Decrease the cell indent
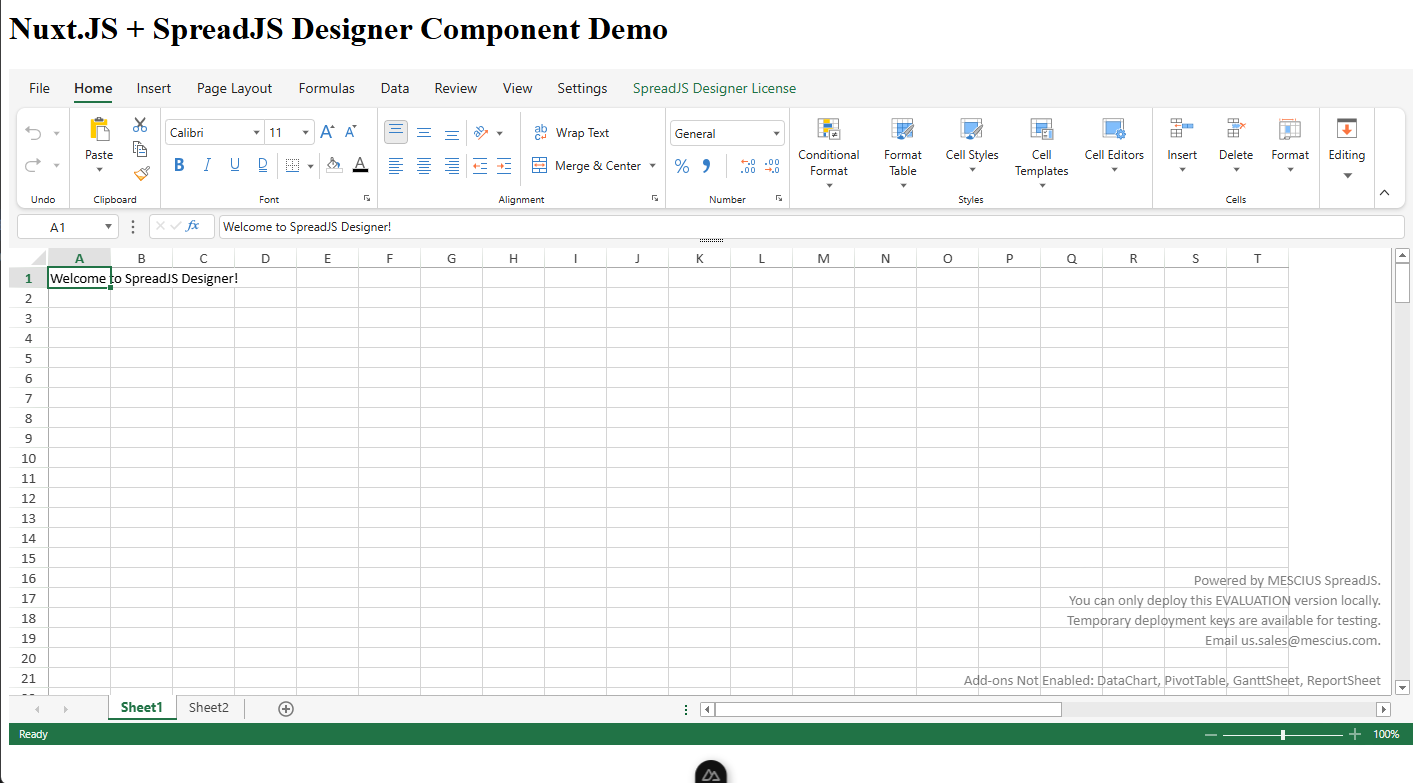 pyautogui.click(x=480, y=166)
